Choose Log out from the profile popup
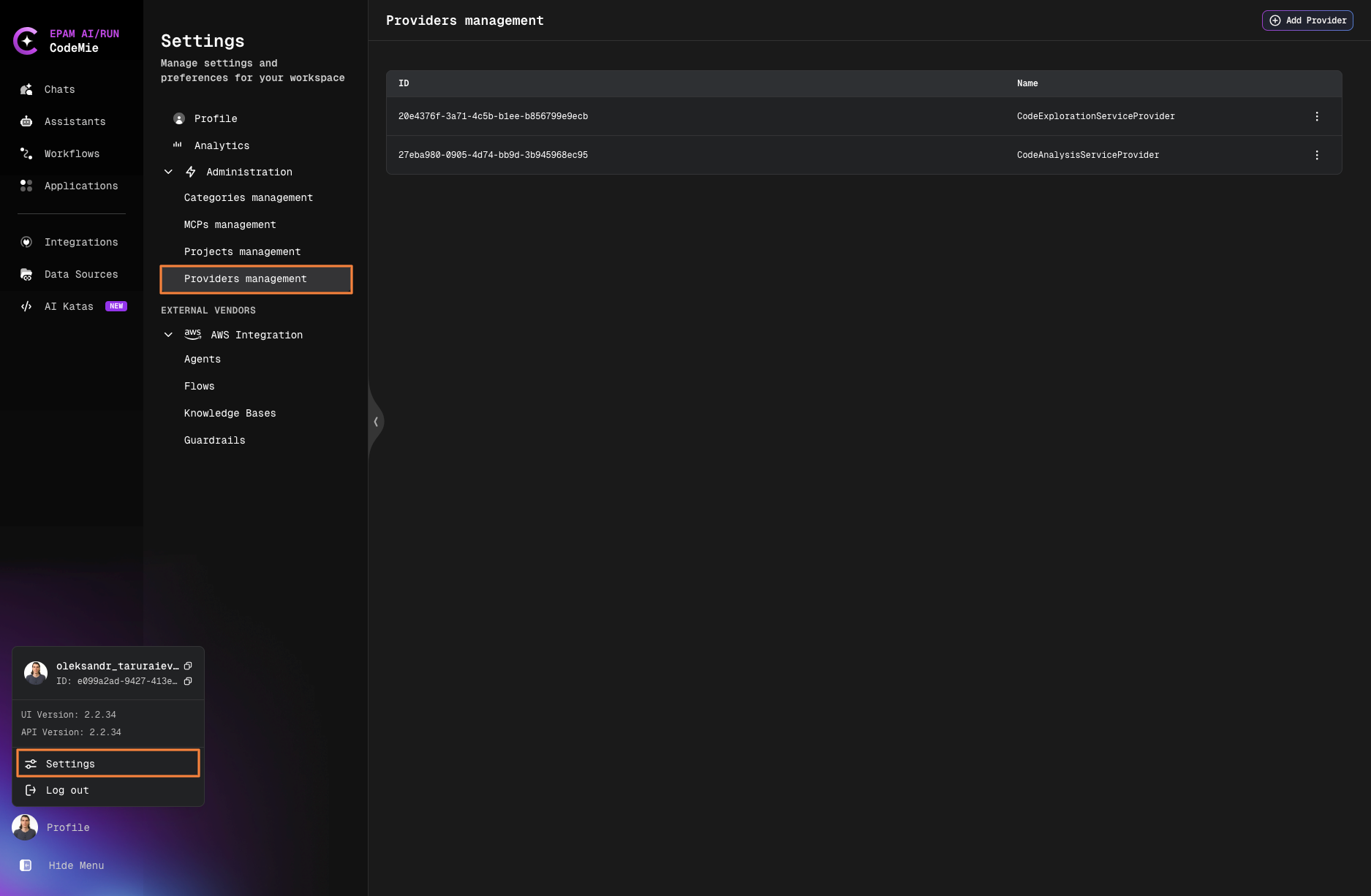Screen dimensions: 1371x896 [67, 790]
